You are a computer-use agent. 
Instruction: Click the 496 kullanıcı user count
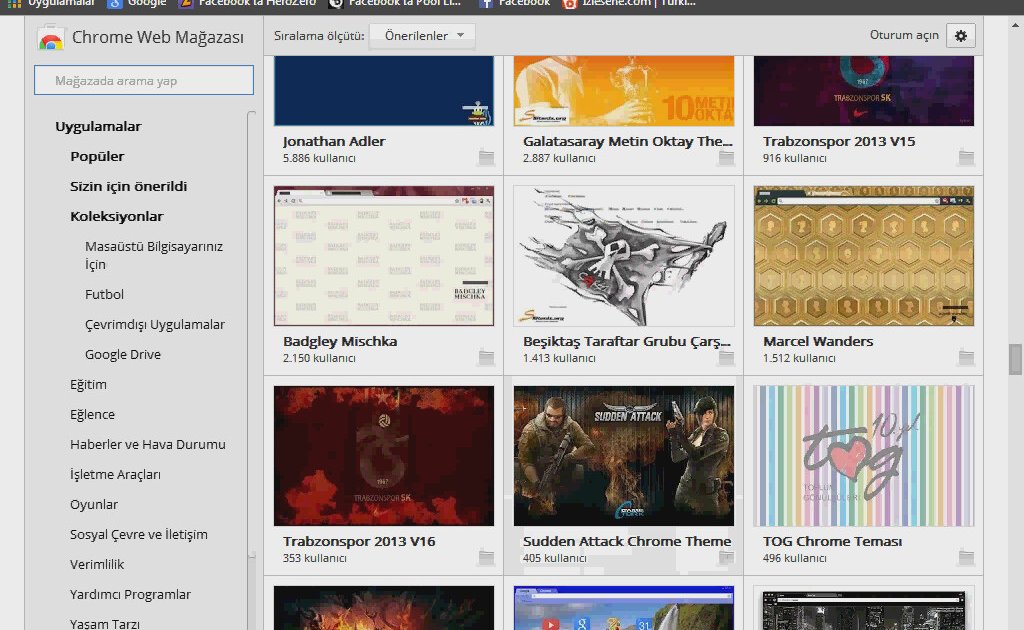click(x=794, y=558)
